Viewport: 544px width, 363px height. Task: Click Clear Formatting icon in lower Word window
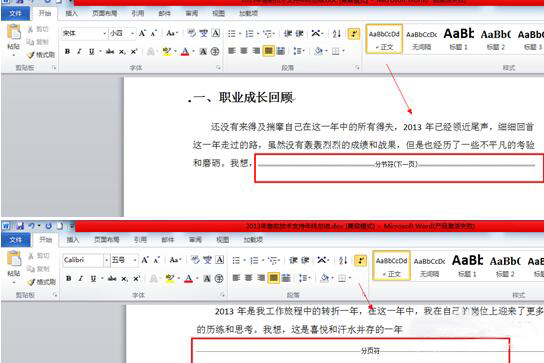(x=195, y=260)
